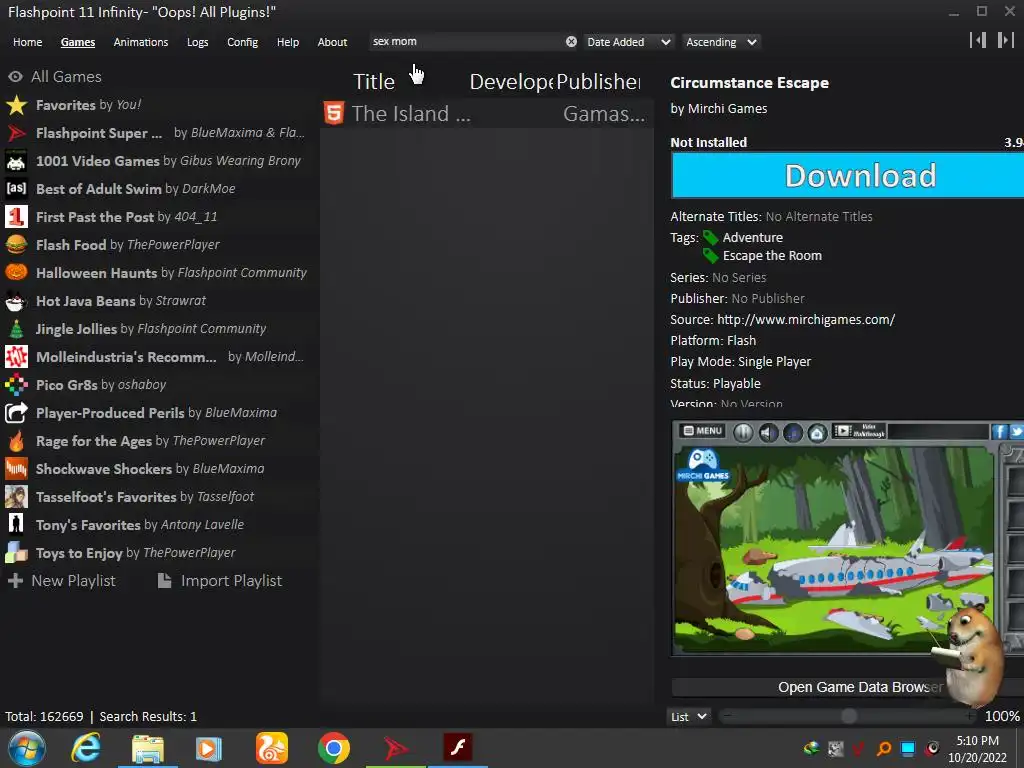The width and height of the screenshot is (1024, 768).
Task: Sort by the Publisher column header
Action: tap(598, 82)
